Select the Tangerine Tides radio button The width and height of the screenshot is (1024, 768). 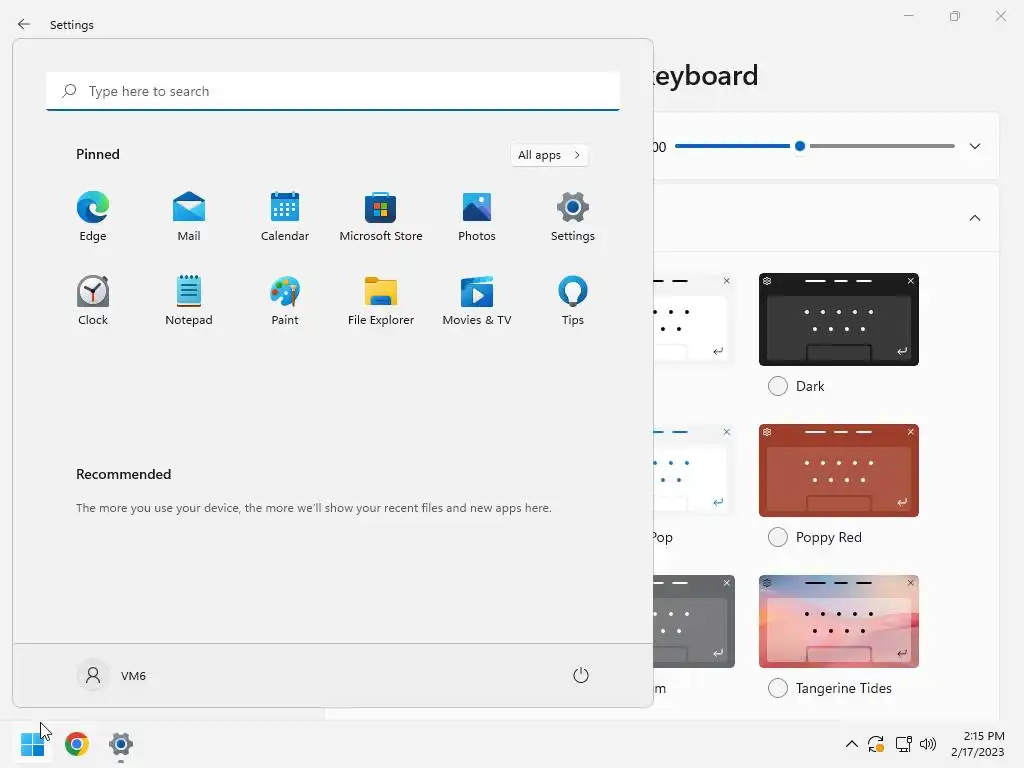pos(777,688)
